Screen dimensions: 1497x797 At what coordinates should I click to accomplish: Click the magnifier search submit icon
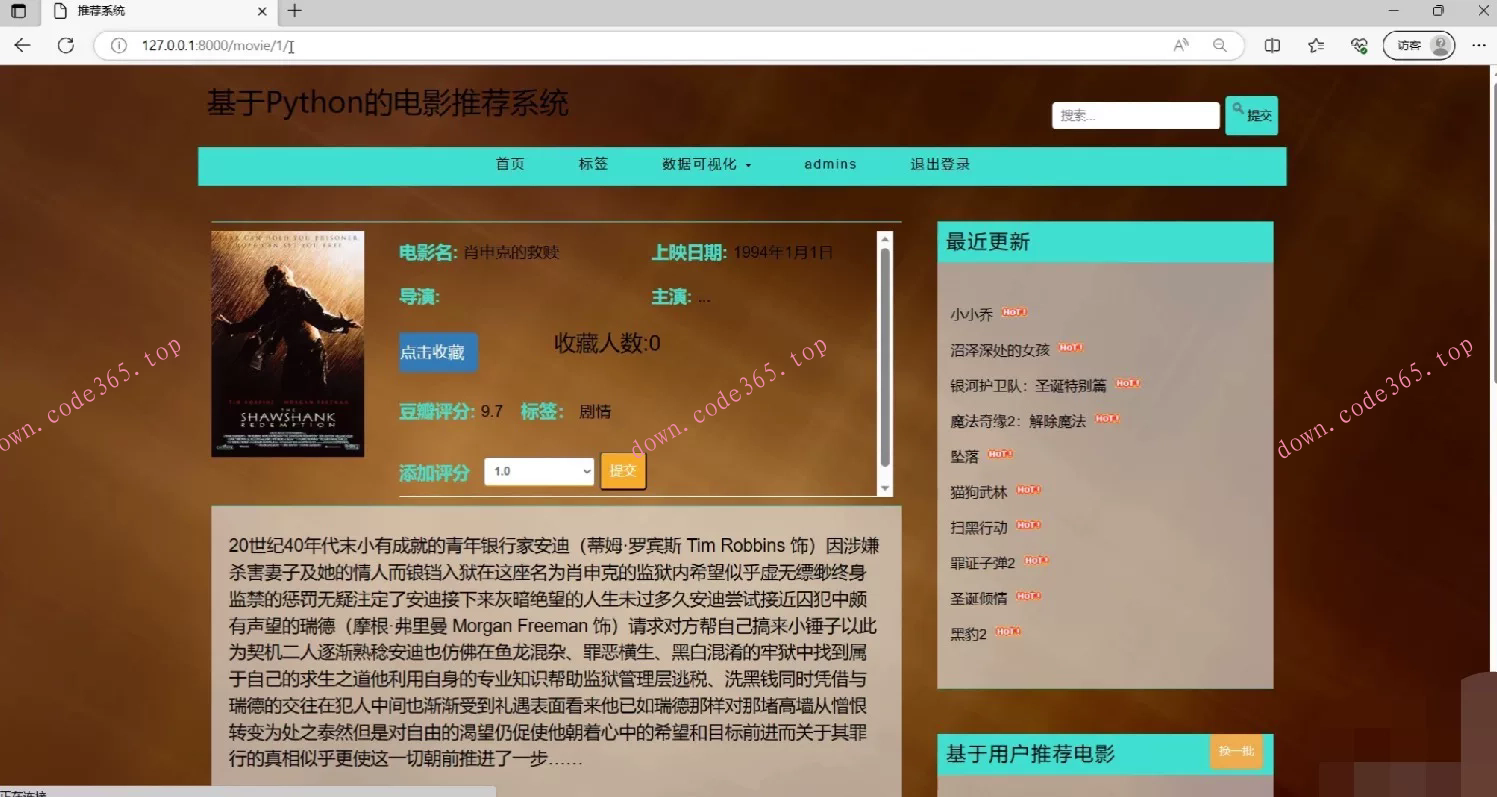(x=1237, y=107)
